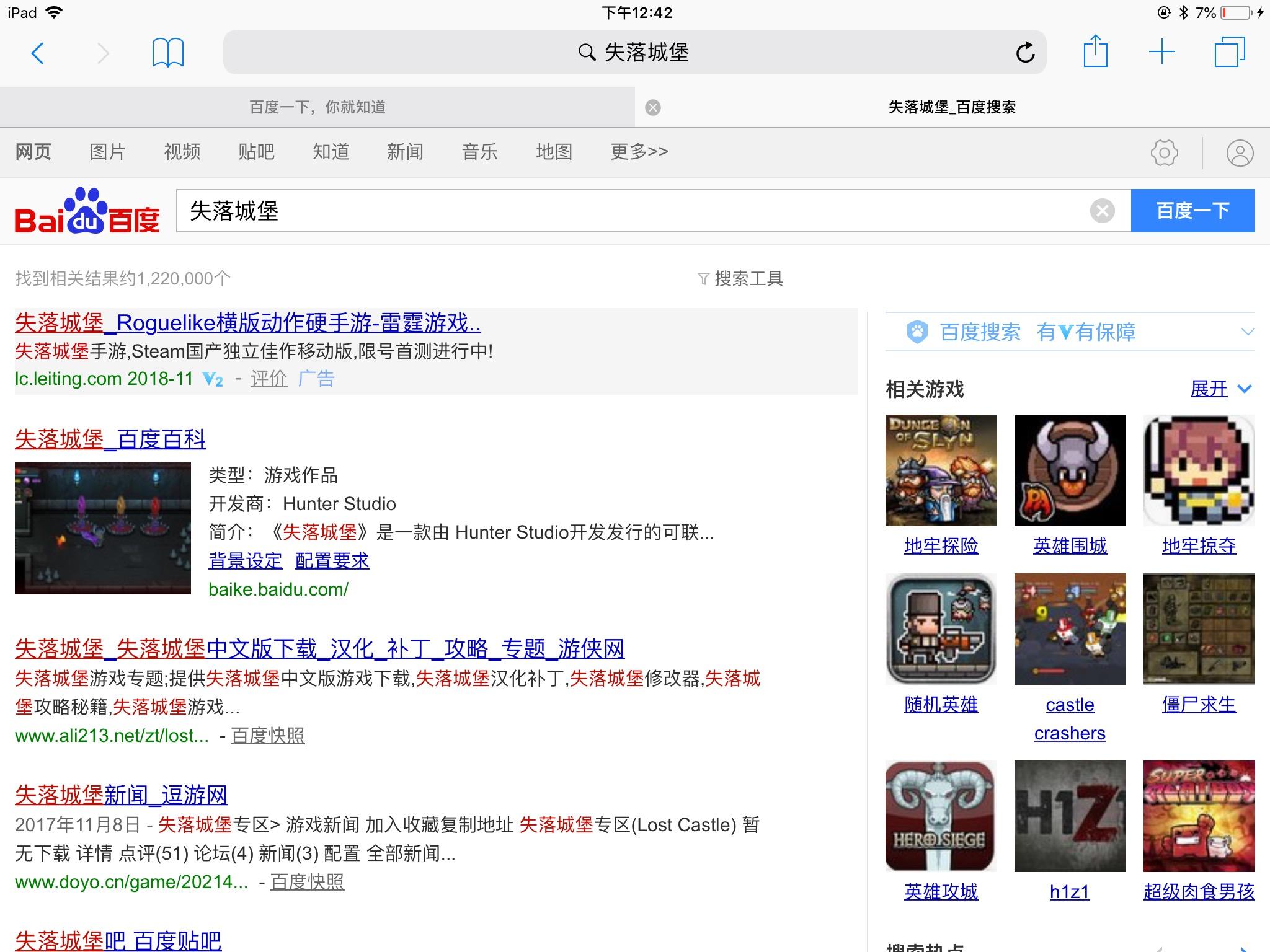Tap the battery indicator in status bar

pyautogui.click(x=1235, y=12)
